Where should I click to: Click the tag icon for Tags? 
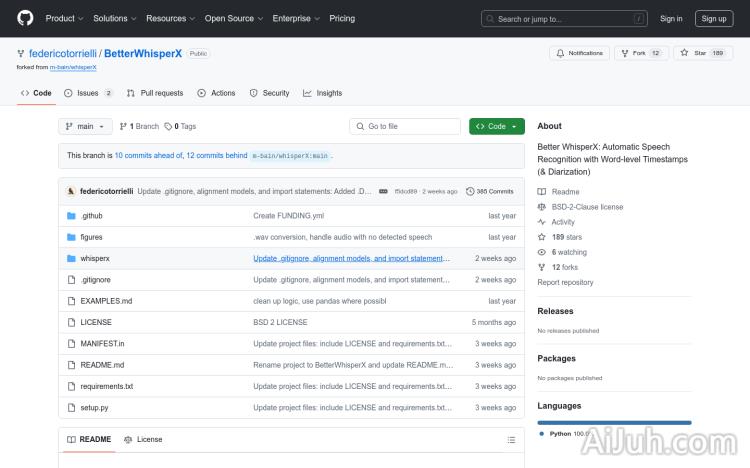pyautogui.click(x=168, y=127)
